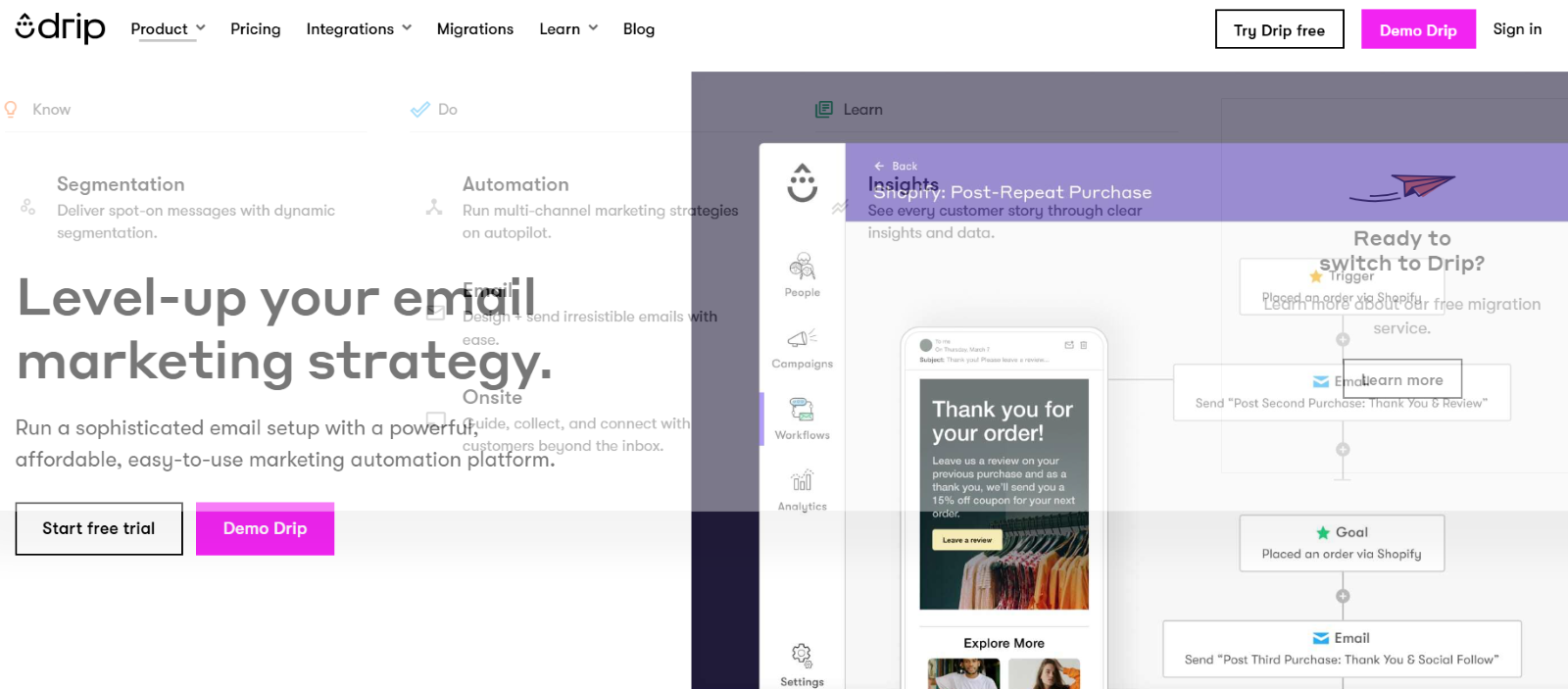Click the Sign in link
The height and width of the screenshot is (689, 1568).
1517,29
